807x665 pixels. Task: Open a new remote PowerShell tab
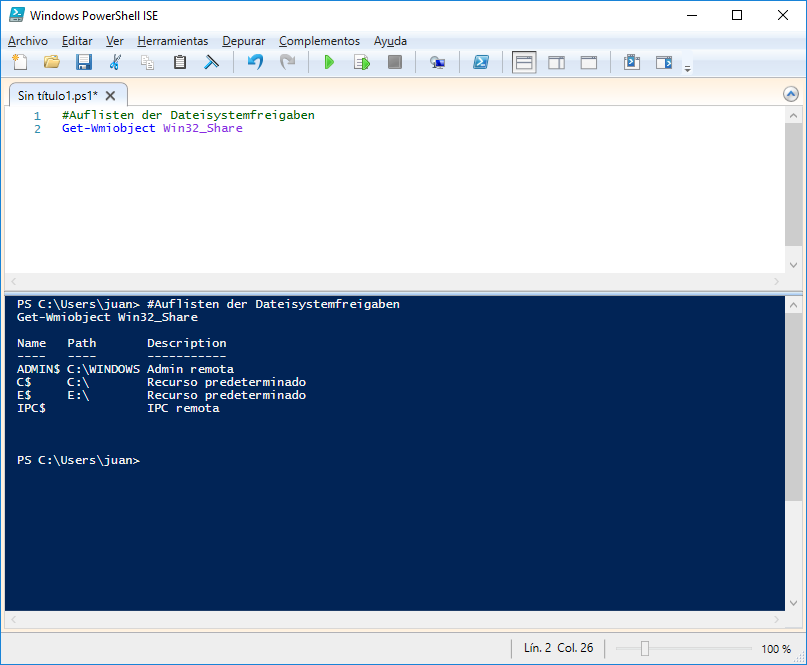(437, 62)
